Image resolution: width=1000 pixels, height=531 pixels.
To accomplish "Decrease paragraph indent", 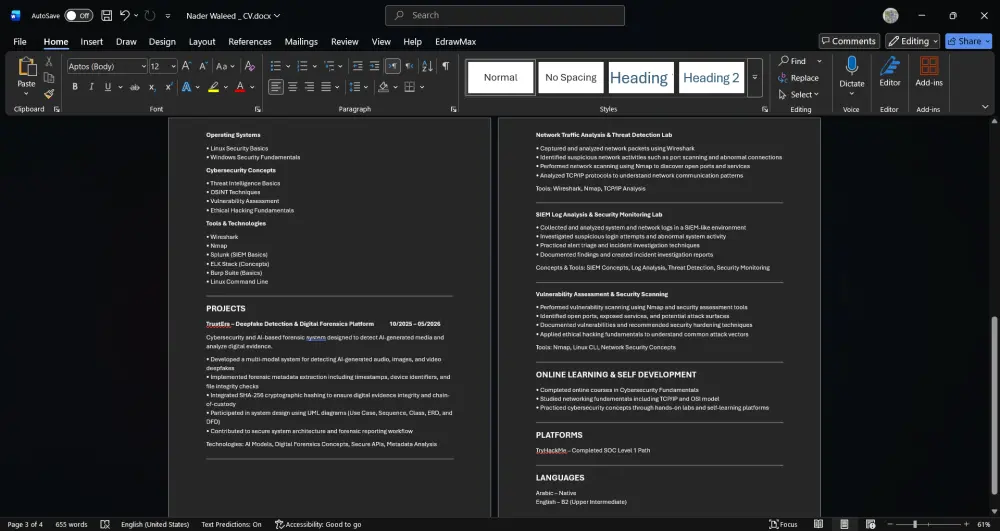I will click(x=358, y=66).
